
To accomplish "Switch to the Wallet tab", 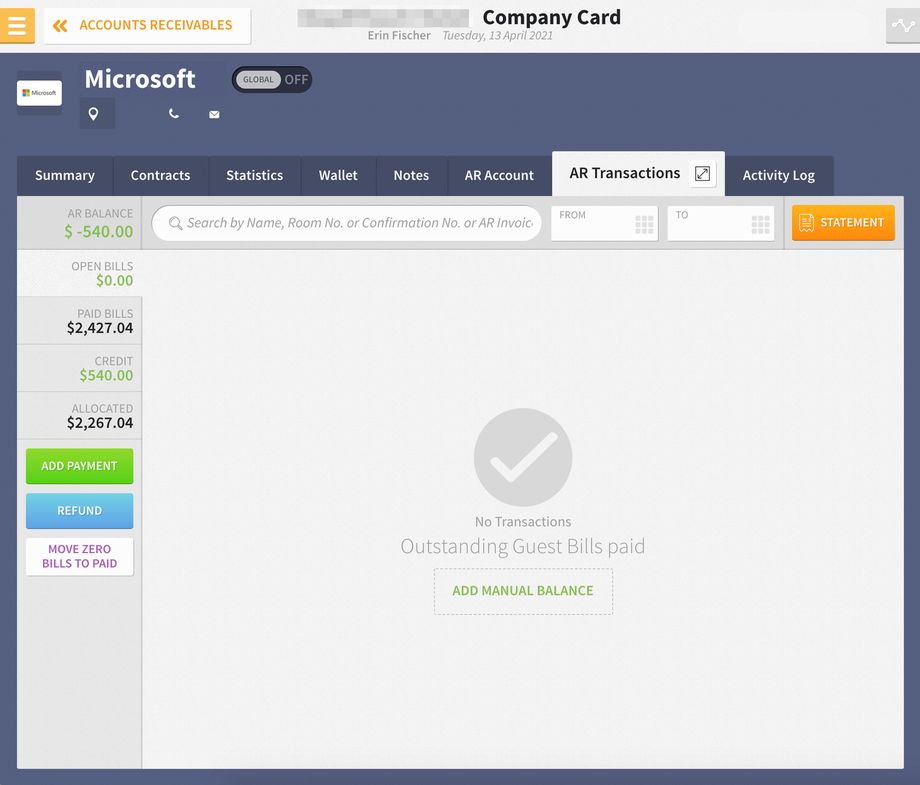I will point(338,175).
